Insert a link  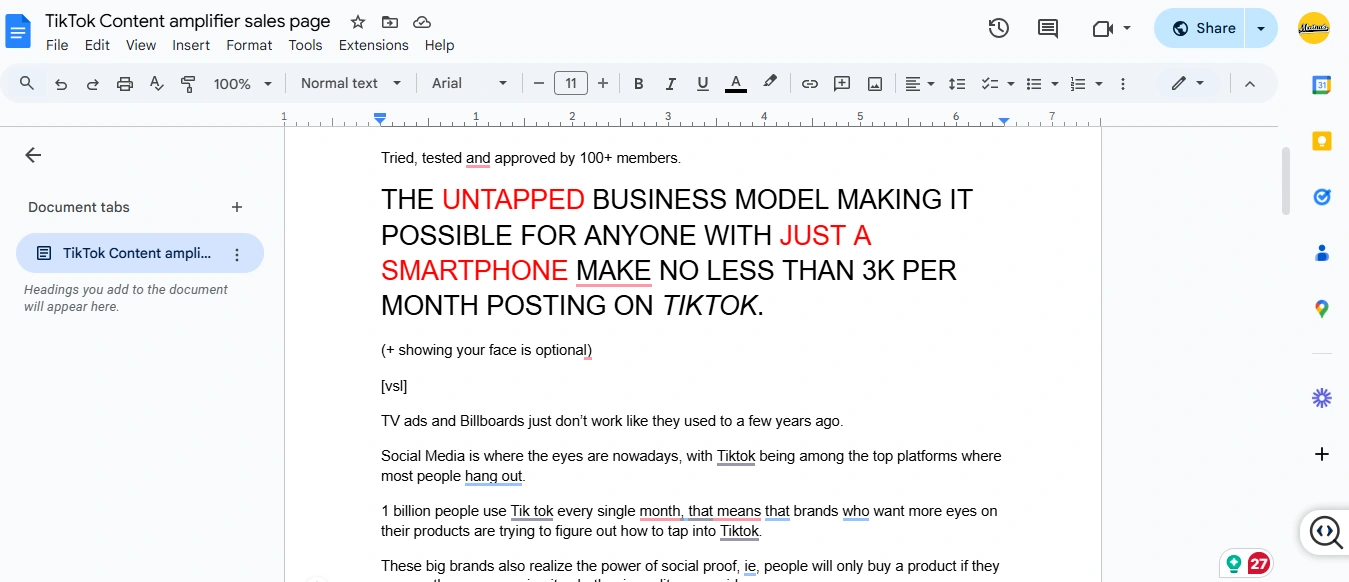pos(810,84)
